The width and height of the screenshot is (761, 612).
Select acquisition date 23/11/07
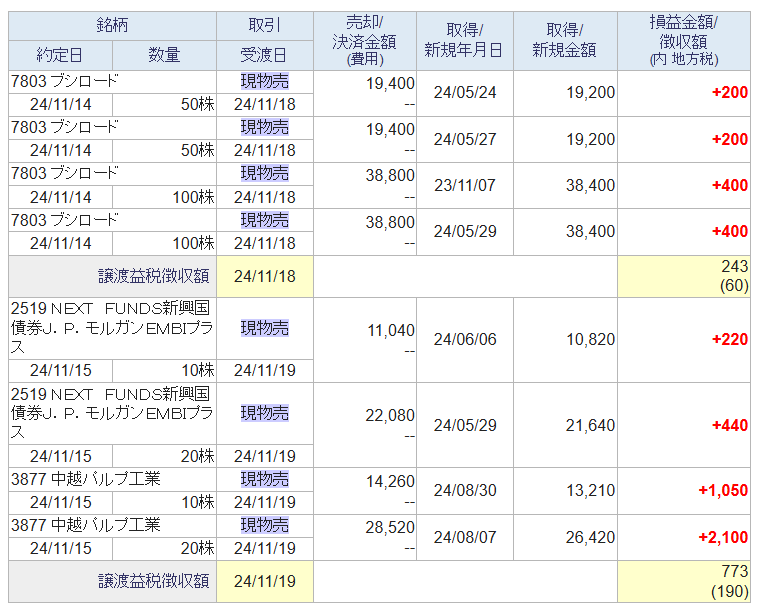[464, 185]
